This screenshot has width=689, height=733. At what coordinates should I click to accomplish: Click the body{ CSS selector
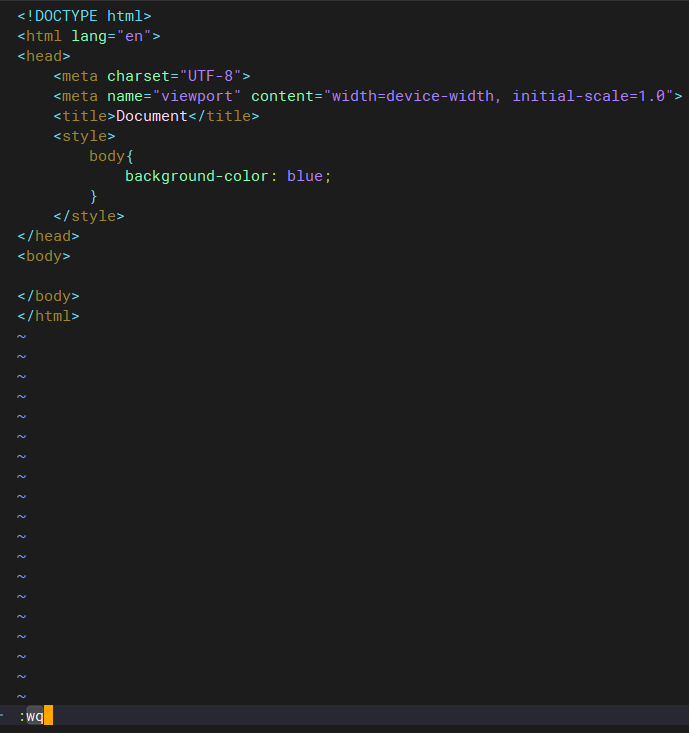tap(111, 156)
